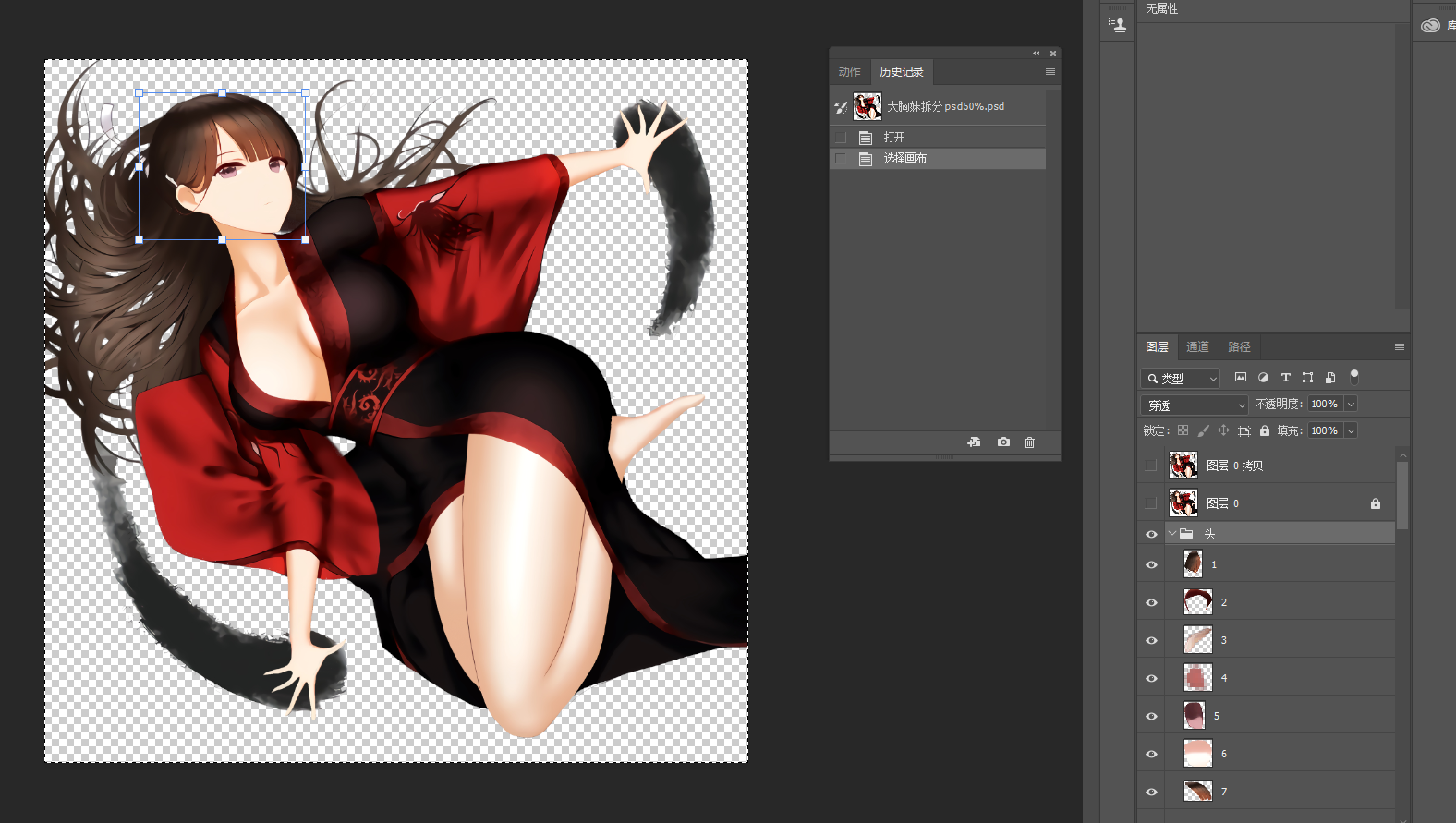This screenshot has width=1456, height=823.
Task: Click the top-center transform handle on canvas
Action: pos(222,92)
